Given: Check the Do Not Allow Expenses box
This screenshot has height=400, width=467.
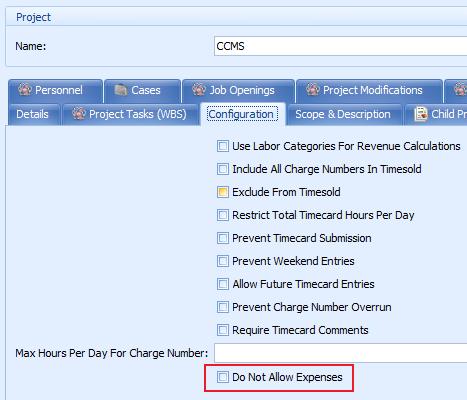Looking at the screenshot, I should [223, 377].
